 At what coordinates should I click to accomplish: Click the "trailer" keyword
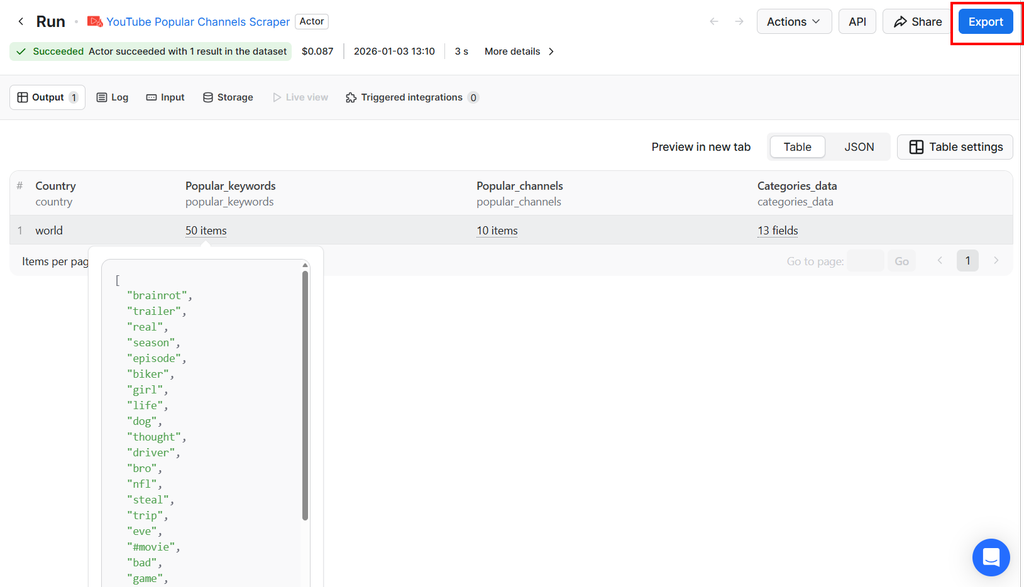pyautogui.click(x=153, y=311)
